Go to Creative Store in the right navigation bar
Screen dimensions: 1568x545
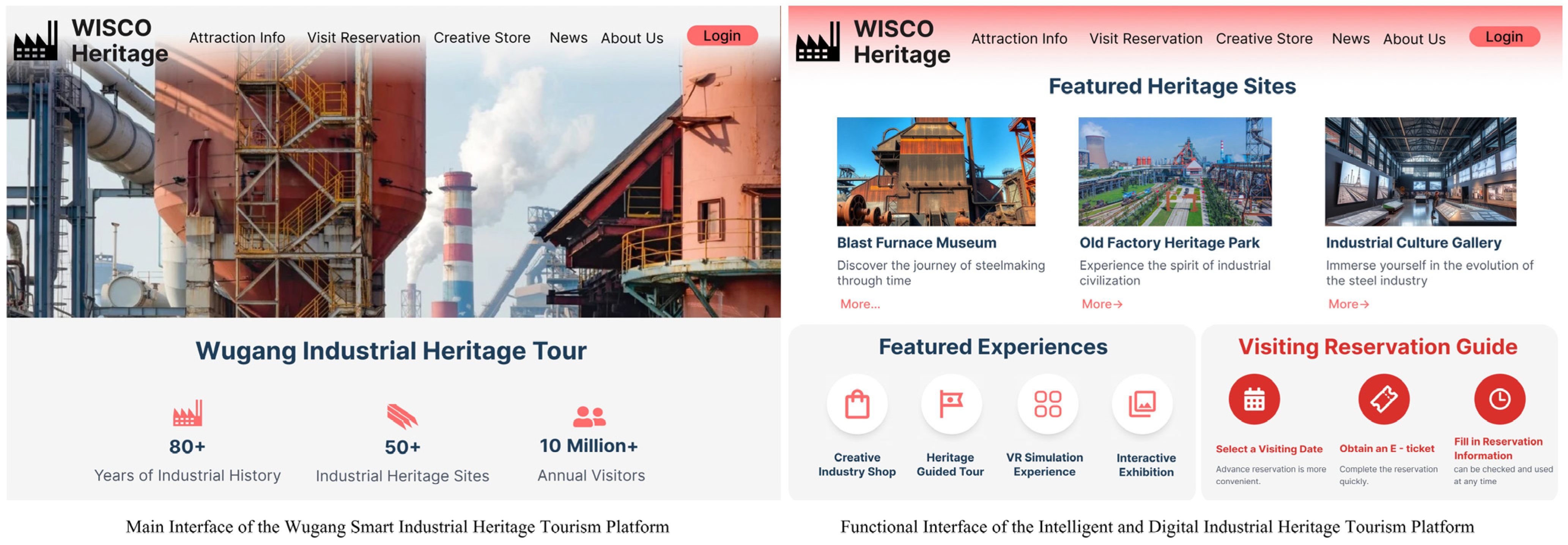(1264, 39)
